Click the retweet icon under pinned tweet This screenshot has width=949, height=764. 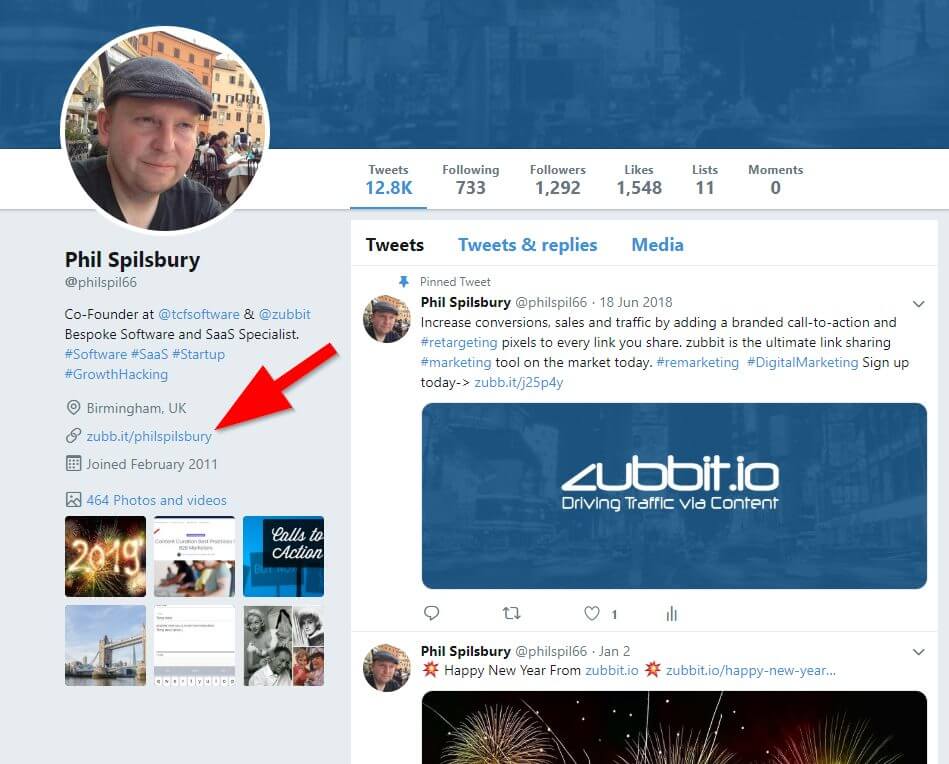(511, 613)
